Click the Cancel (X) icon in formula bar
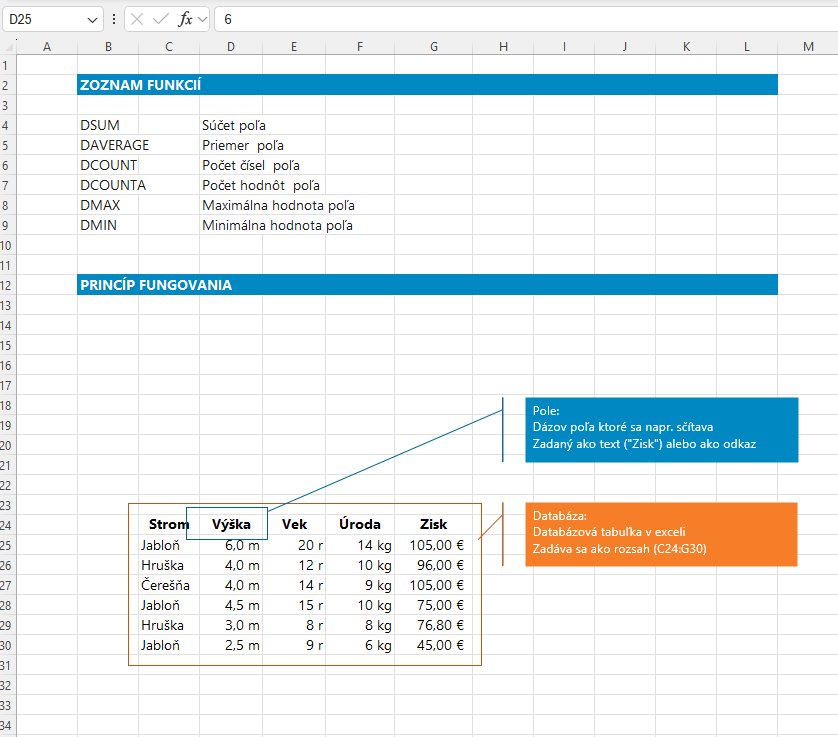 click(137, 19)
